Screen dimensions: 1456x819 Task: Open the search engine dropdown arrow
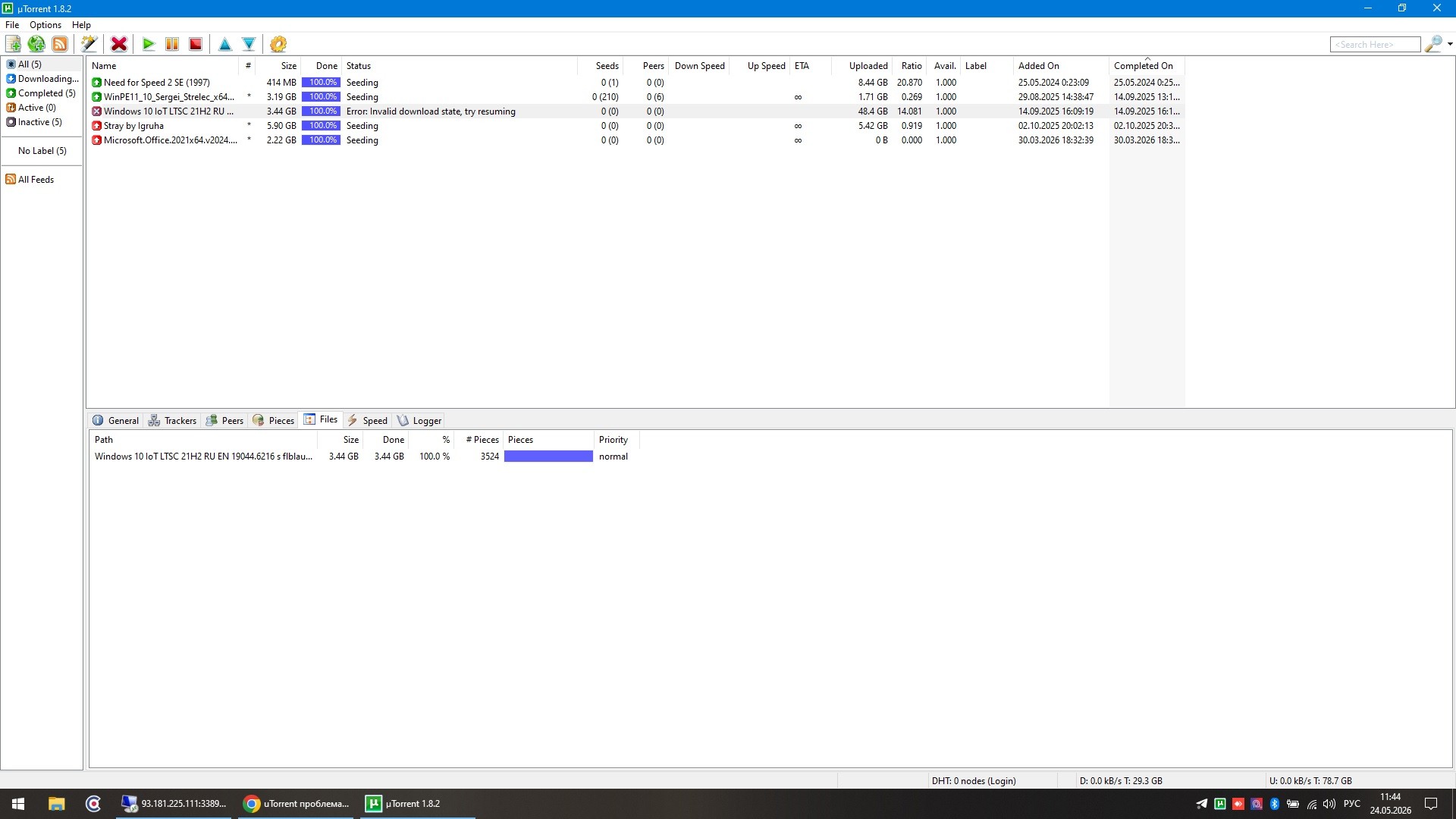tap(1450, 44)
